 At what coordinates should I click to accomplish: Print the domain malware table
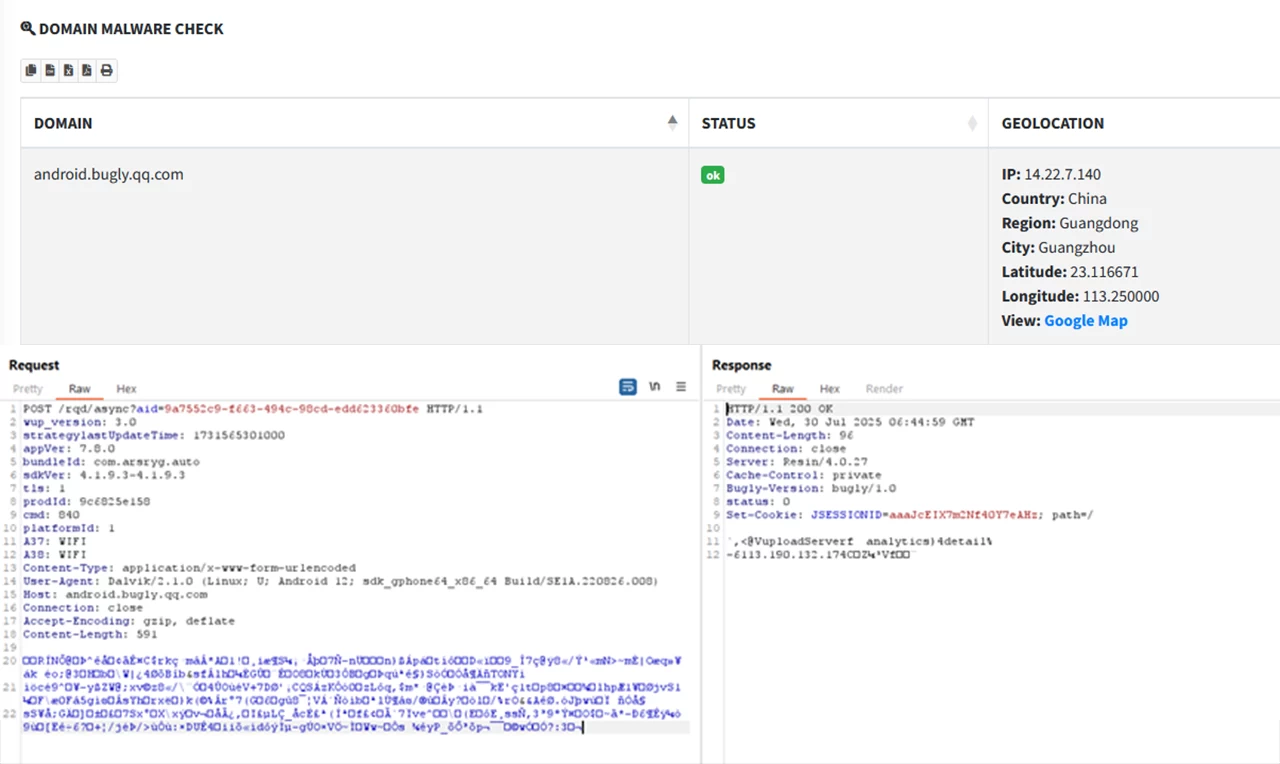(x=106, y=70)
